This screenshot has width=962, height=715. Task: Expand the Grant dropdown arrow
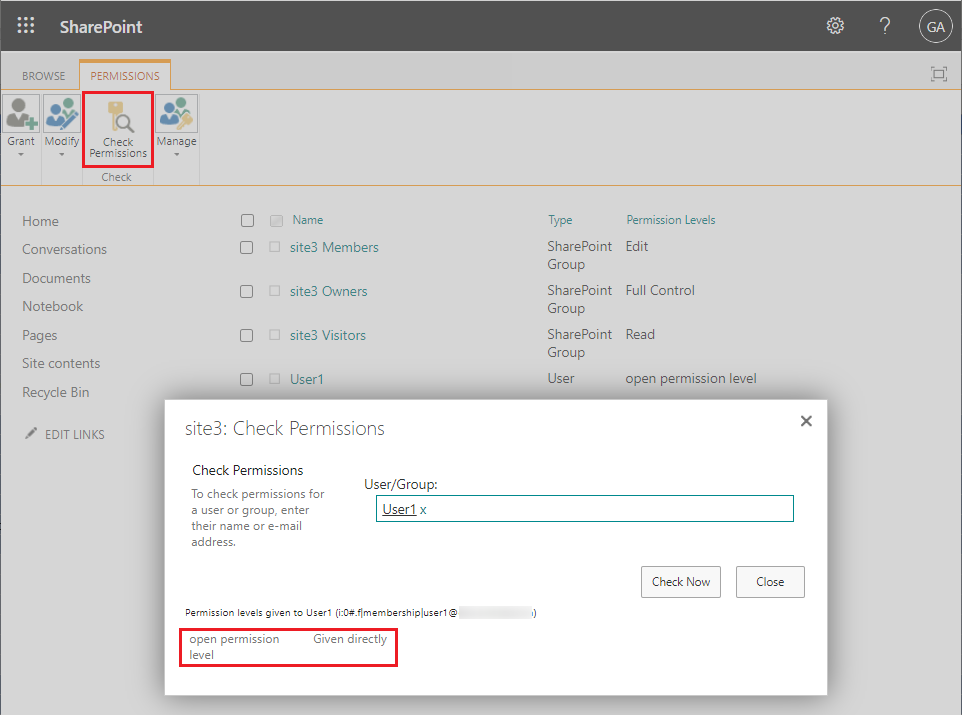tap(21, 155)
